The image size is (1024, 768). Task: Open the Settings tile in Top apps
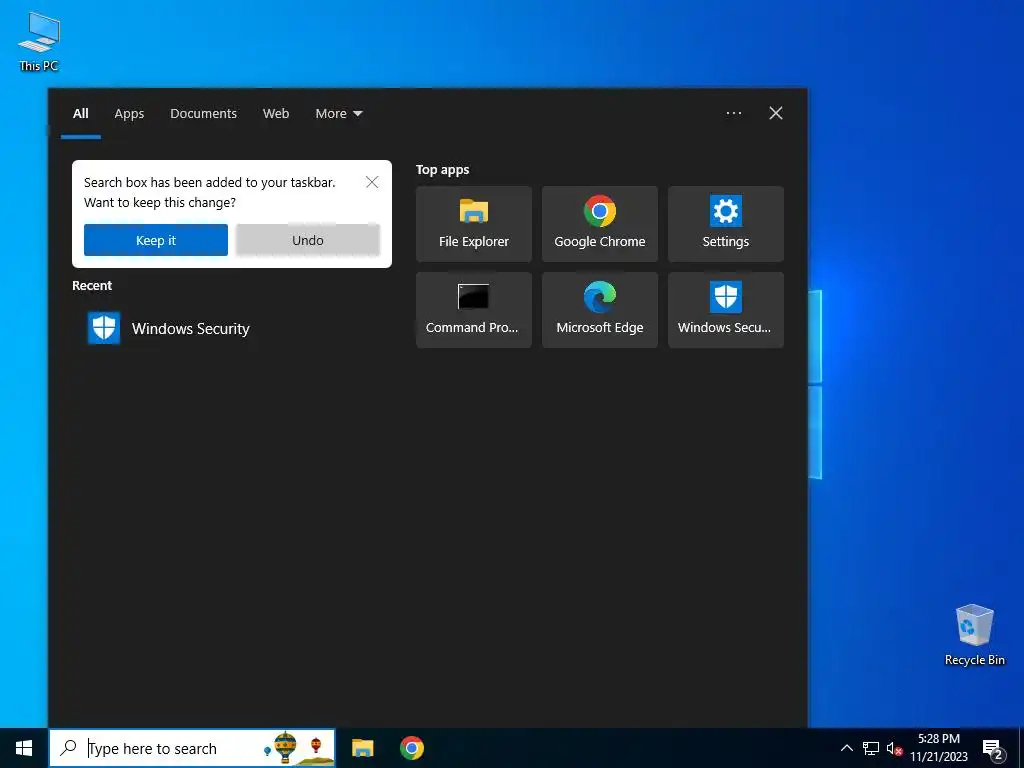pyautogui.click(x=726, y=224)
